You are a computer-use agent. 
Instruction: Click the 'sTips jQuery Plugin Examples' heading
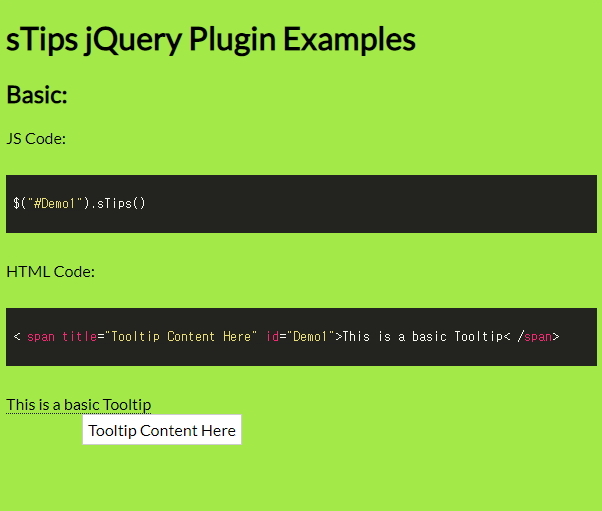pyautogui.click(x=211, y=40)
